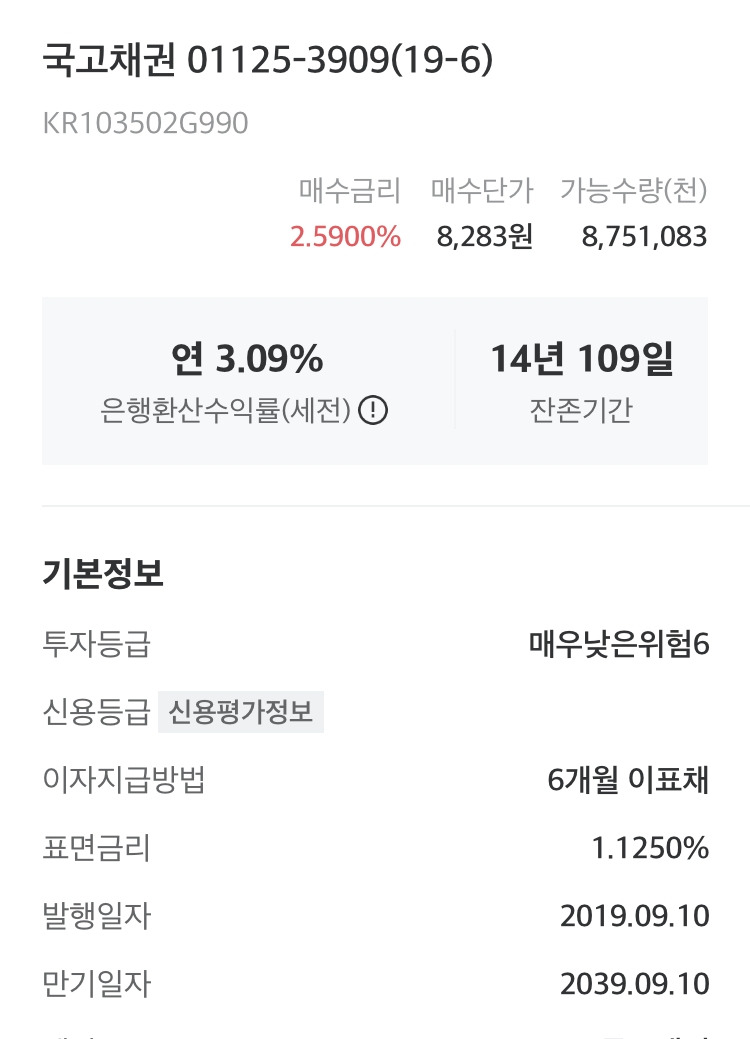Click the 이자지급방법 value 6개월 이표채
The height and width of the screenshot is (1039, 750).
click(628, 780)
